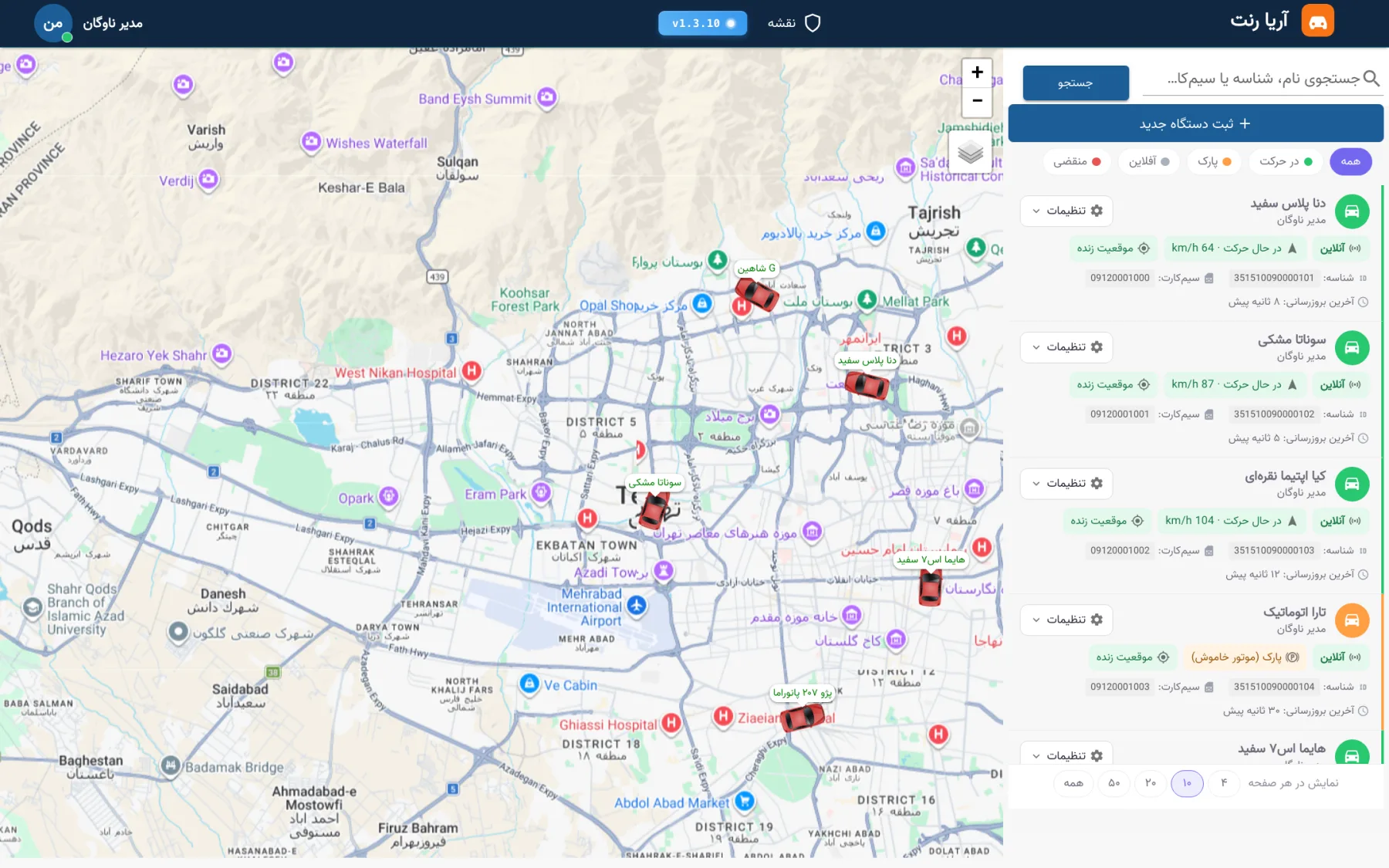This screenshot has width=1389, height=868.
Task: Select the همه filter tab
Action: tap(1350, 161)
